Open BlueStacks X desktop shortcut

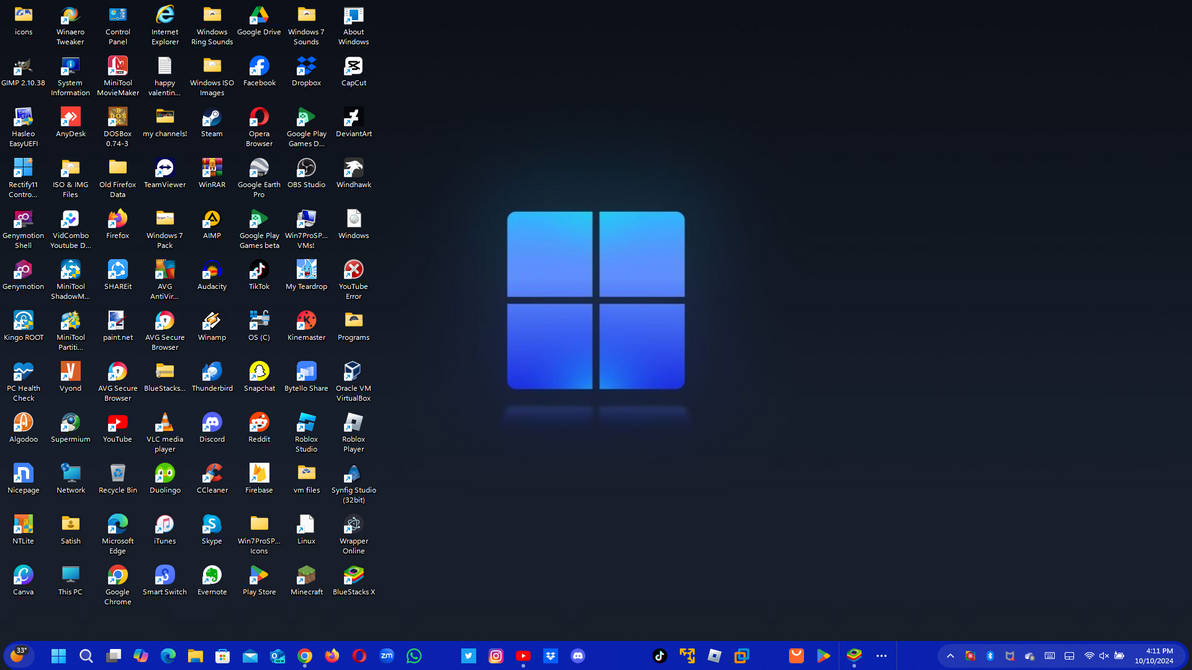[x=353, y=581]
